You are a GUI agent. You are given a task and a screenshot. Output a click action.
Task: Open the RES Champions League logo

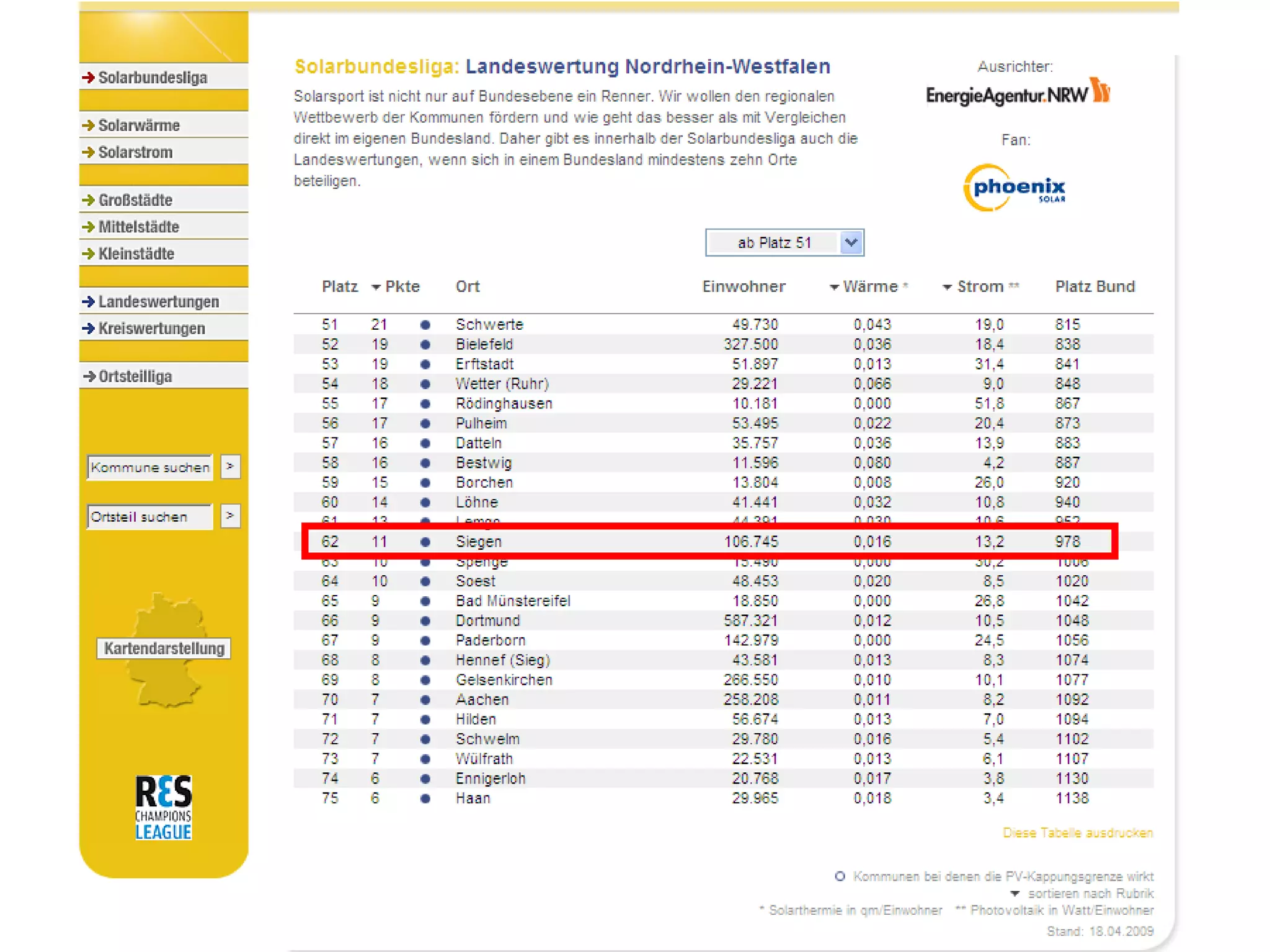pos(164,807)
